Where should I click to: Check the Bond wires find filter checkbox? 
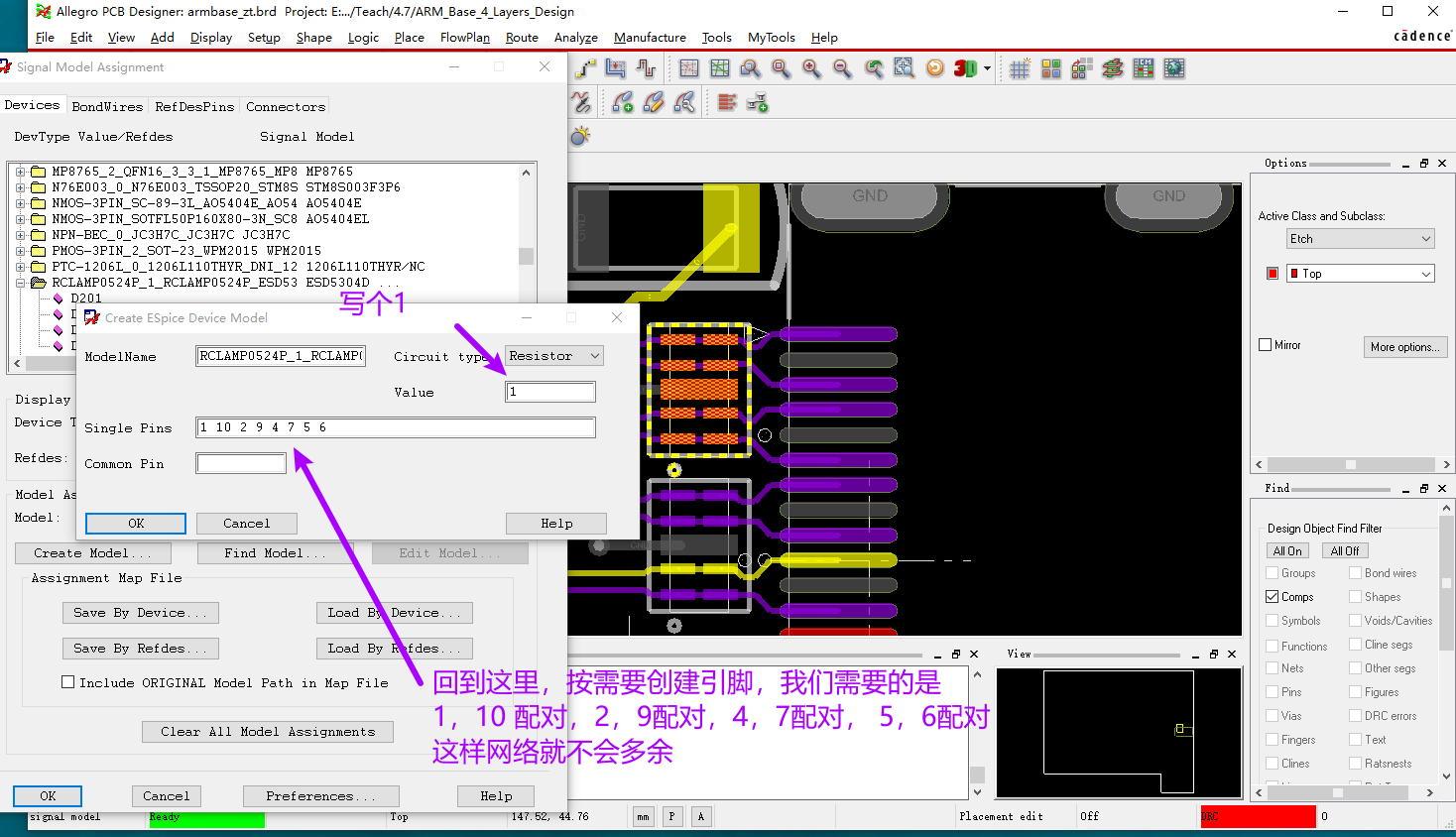point(1356,572)
